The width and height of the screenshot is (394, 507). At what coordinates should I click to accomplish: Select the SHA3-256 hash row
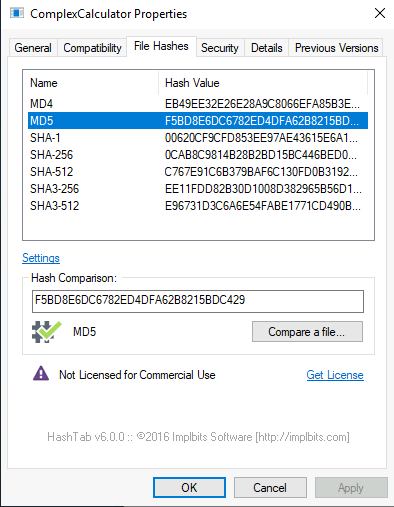coord(198,189)
